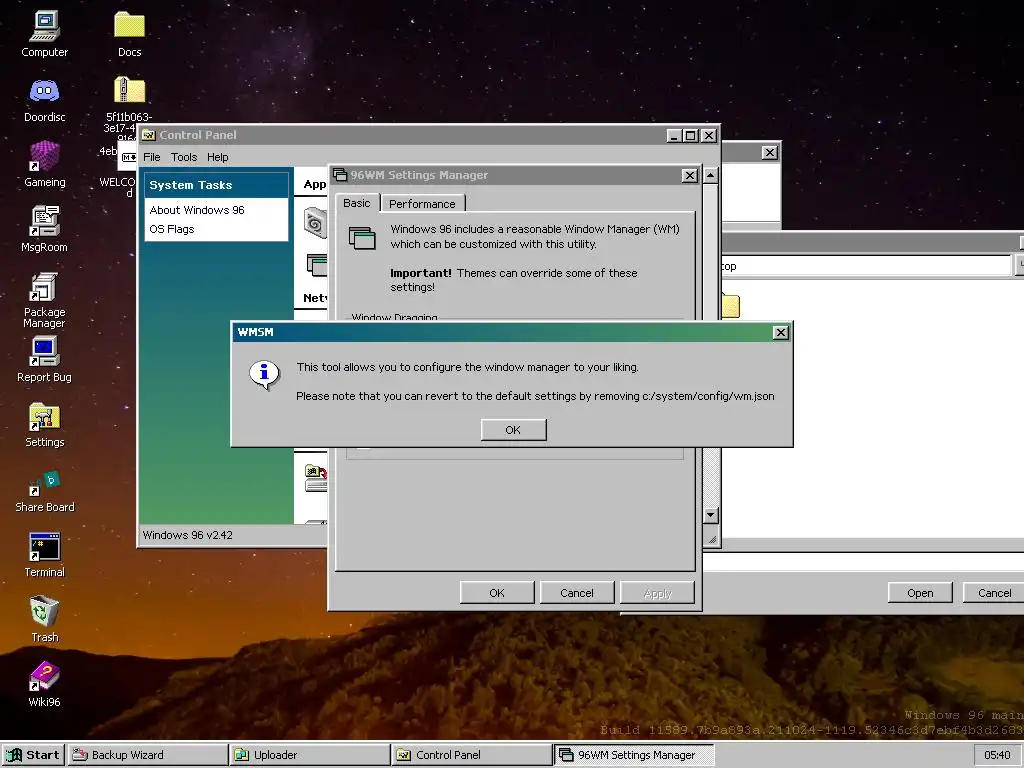Open the Package Manager icon

click(44, 287)
